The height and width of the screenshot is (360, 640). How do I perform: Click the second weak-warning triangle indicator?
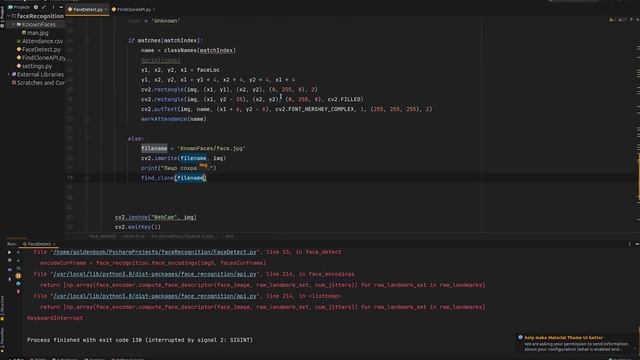(621, 20)
